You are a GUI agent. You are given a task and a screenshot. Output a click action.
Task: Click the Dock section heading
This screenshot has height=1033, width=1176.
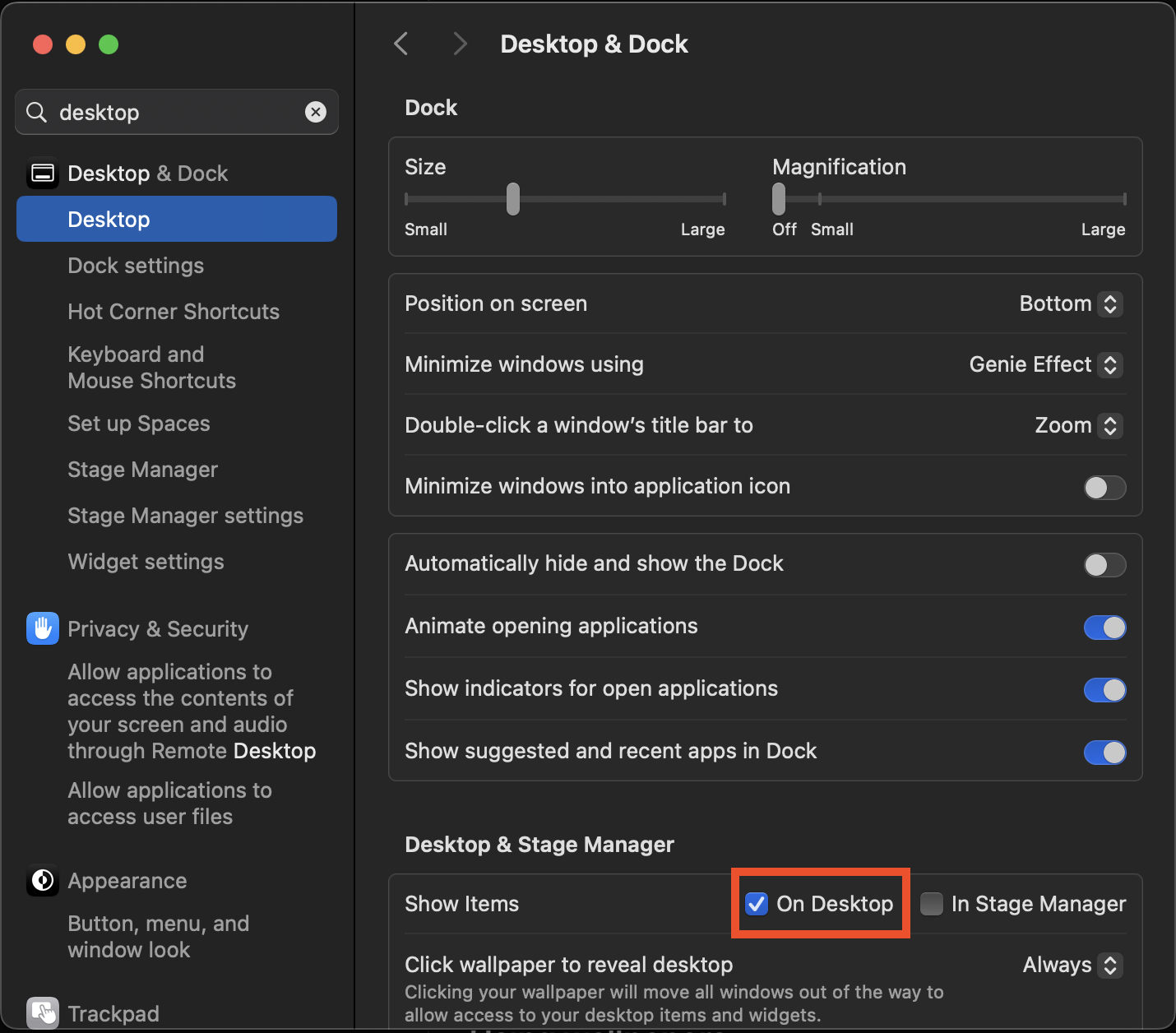(431, 108)
